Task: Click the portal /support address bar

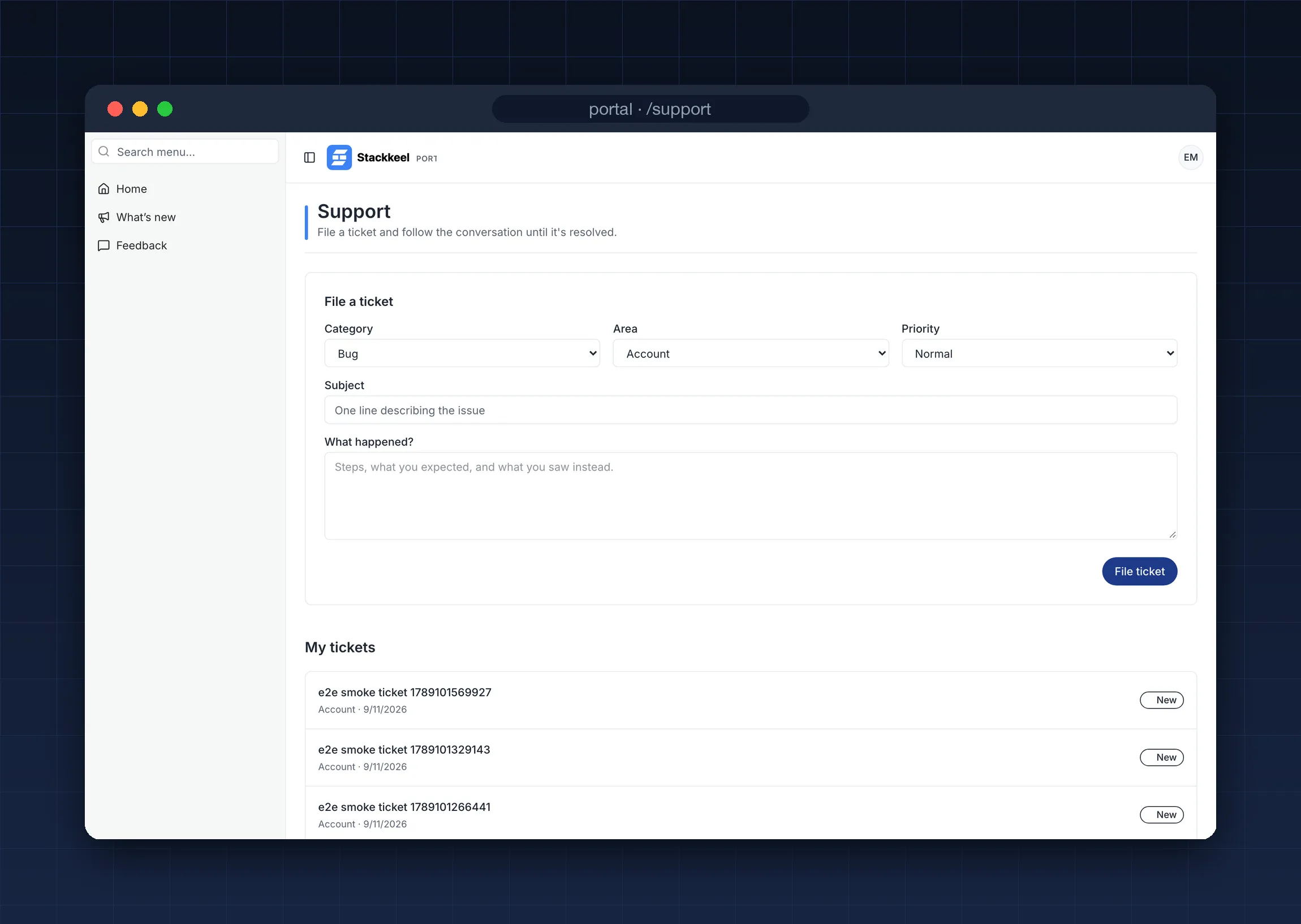Action: (x=650, y=109)
